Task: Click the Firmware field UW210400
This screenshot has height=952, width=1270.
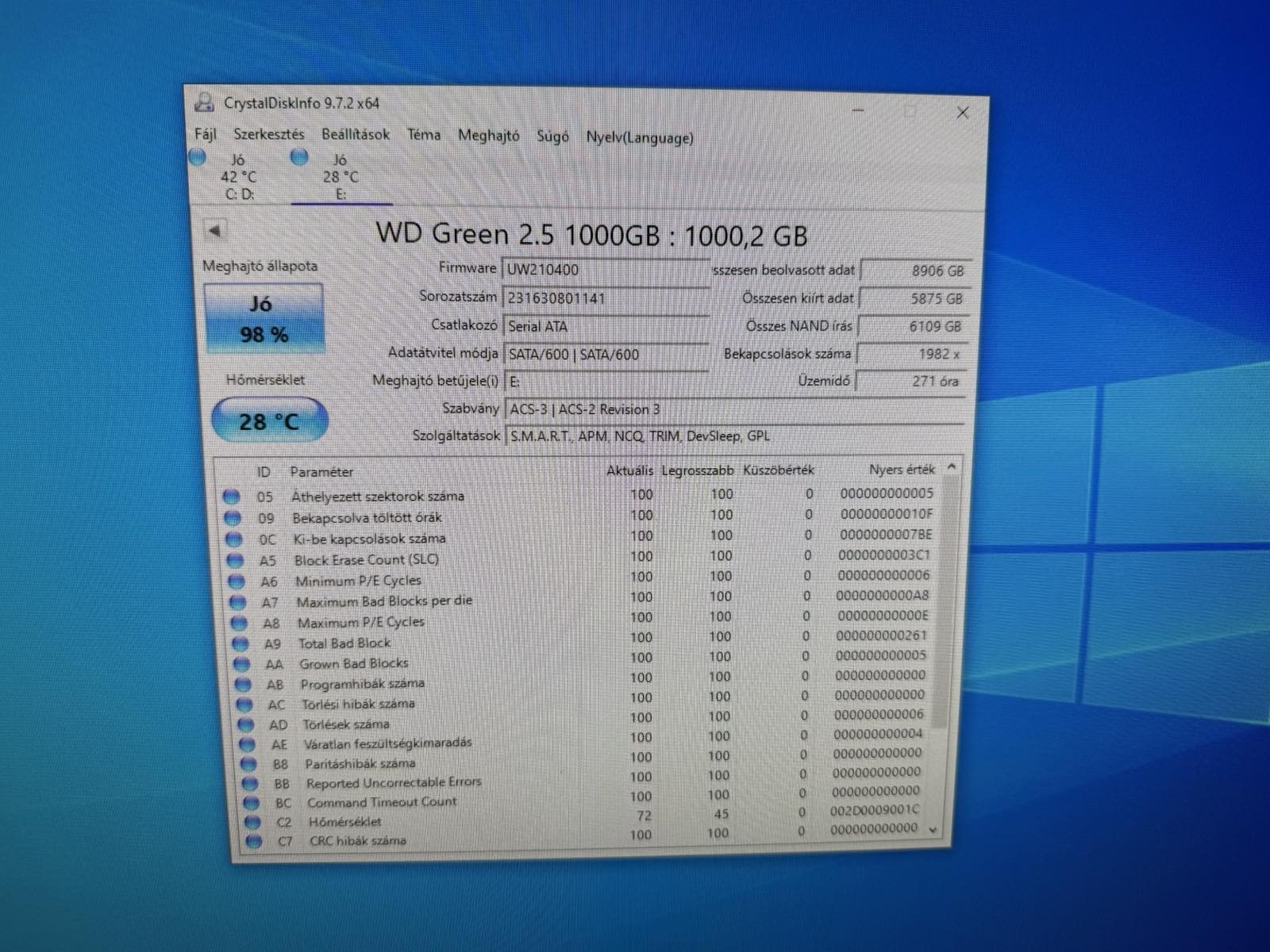Action: (x=606, y=270)
